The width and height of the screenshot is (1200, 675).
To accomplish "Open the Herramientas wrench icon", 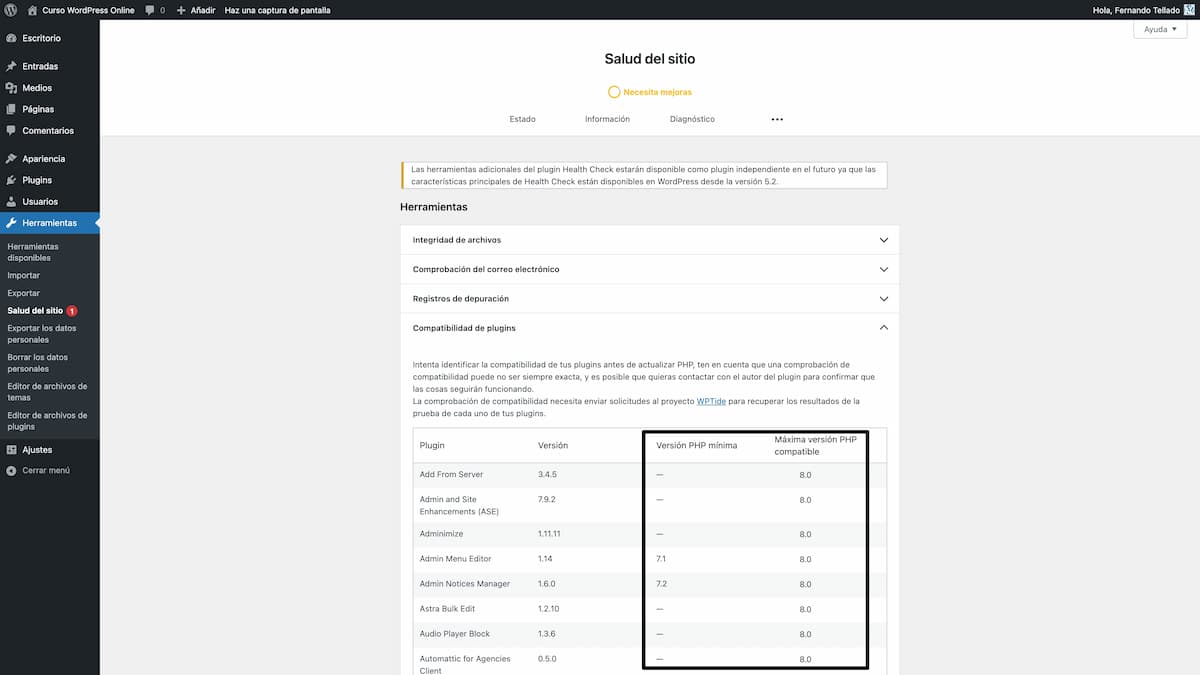I will click(x=13, y=223).
